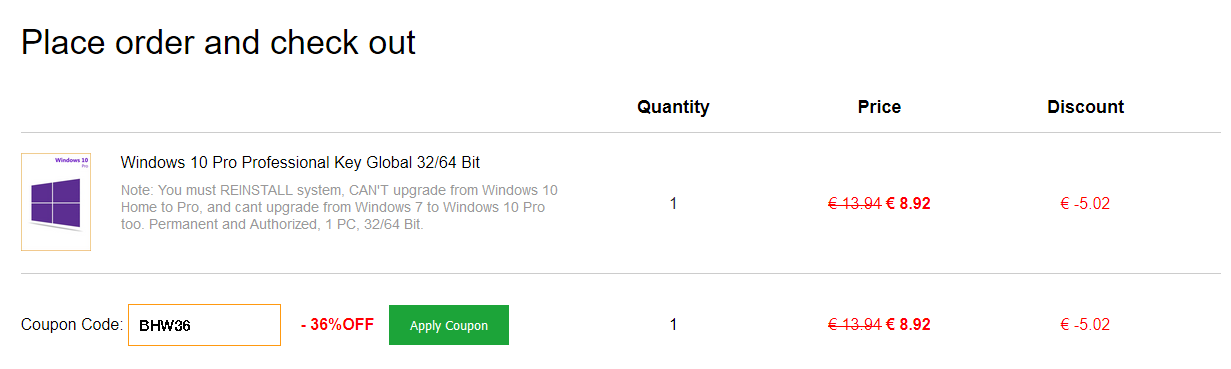This screenshot has width=1231, height=369.
Task: Click the purple Windows logo on the product box
Action: (55, 203)
